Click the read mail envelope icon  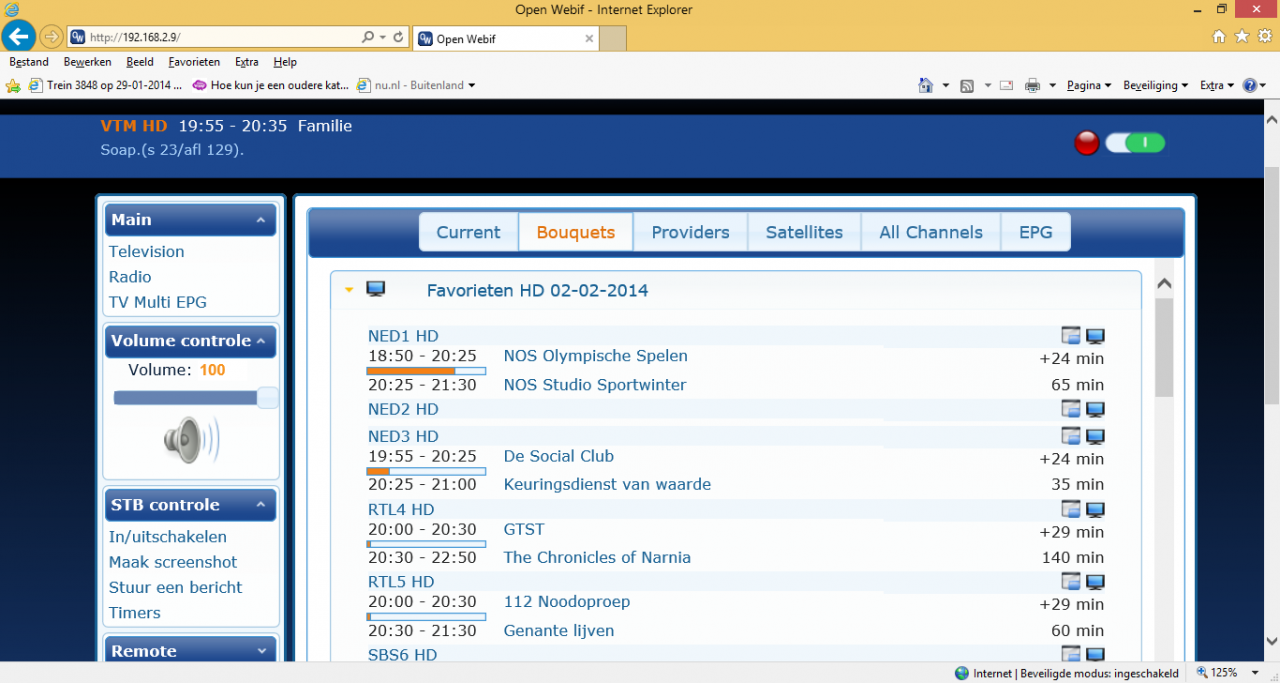1006,86
